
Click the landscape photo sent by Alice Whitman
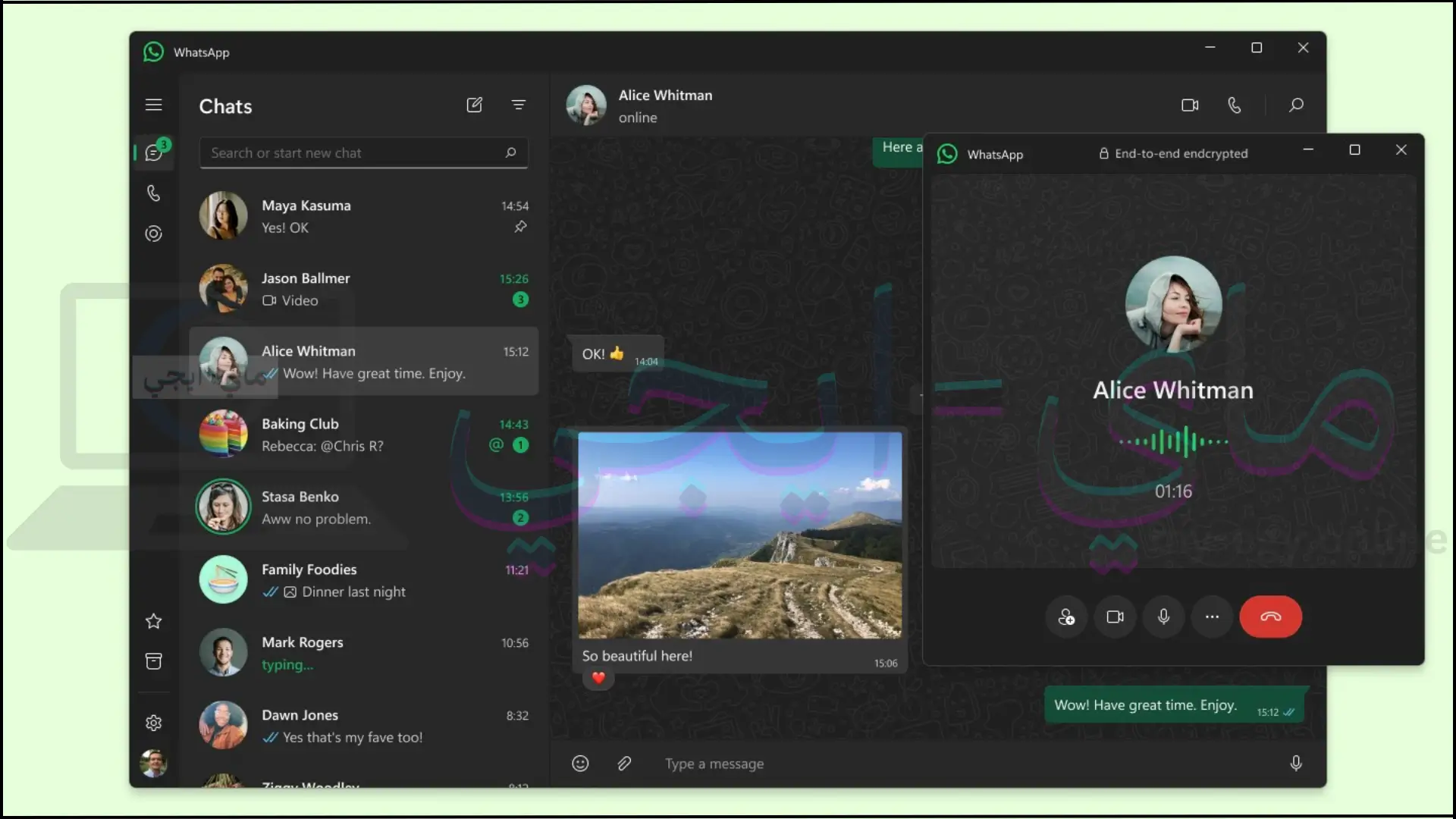pyautogui.click(x=739, y=534)
